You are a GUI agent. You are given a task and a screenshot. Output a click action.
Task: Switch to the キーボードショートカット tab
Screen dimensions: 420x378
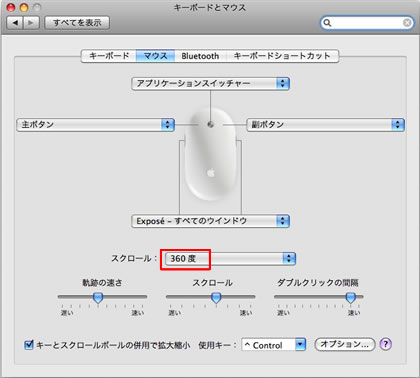click(x=282, y=56)
